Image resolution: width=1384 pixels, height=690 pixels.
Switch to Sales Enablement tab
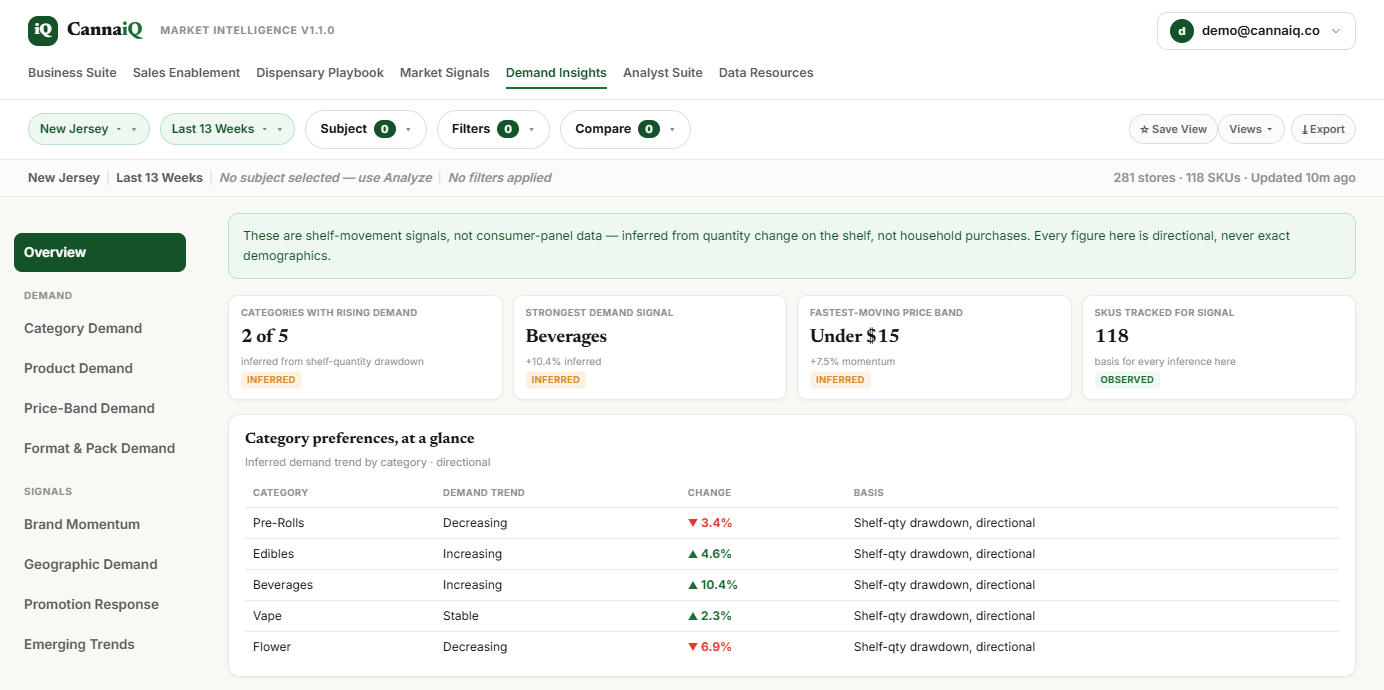click(x=186, y=73)
